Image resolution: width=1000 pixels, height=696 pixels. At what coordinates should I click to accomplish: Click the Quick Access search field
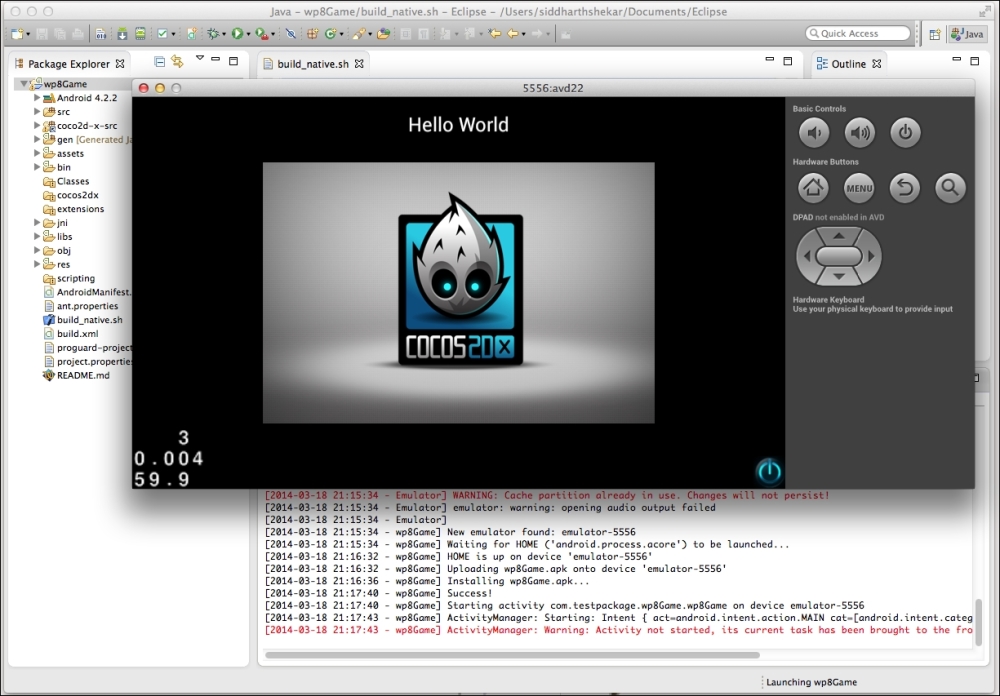858,33
